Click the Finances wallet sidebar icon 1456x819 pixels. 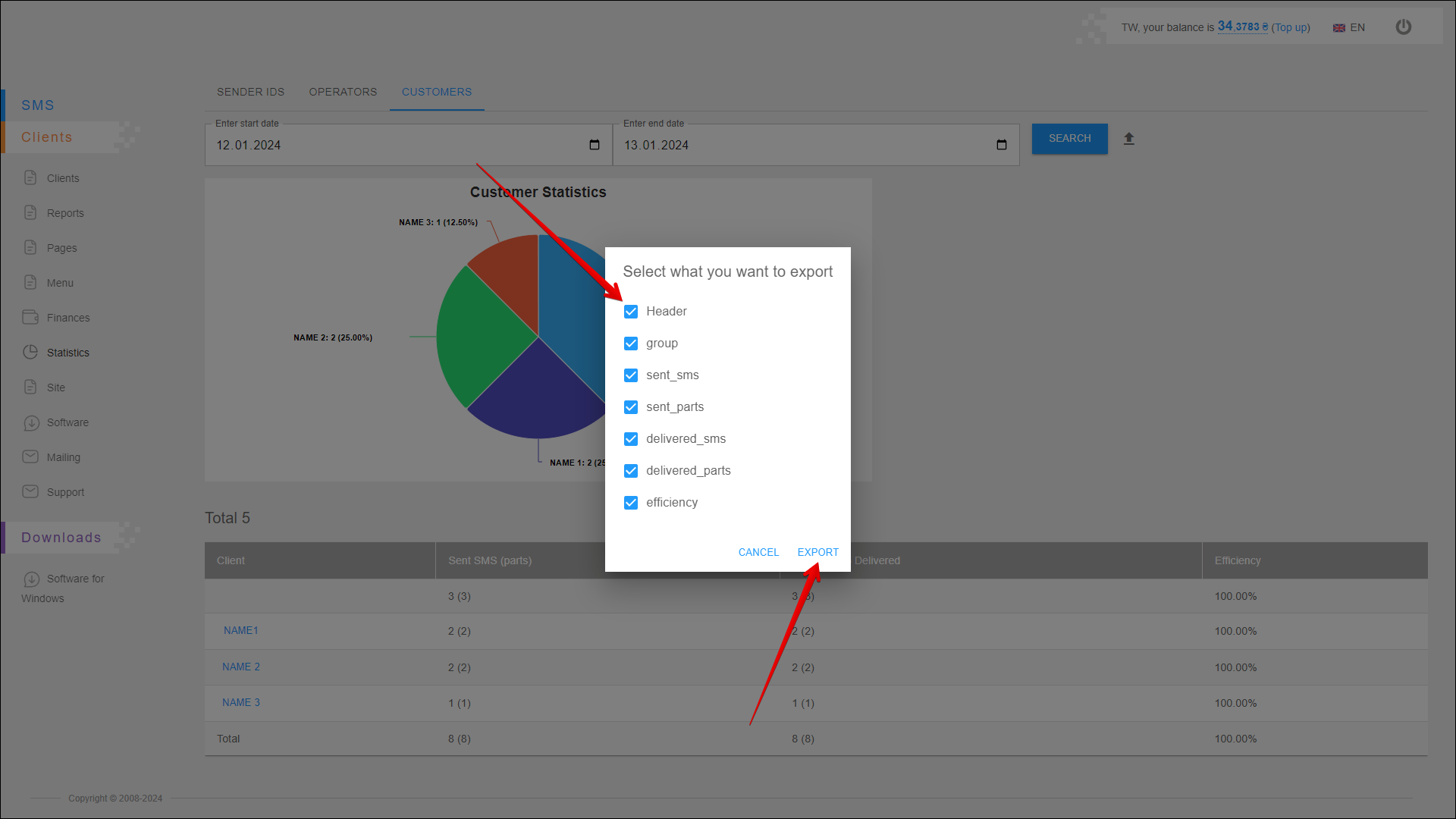coord(30,317)
